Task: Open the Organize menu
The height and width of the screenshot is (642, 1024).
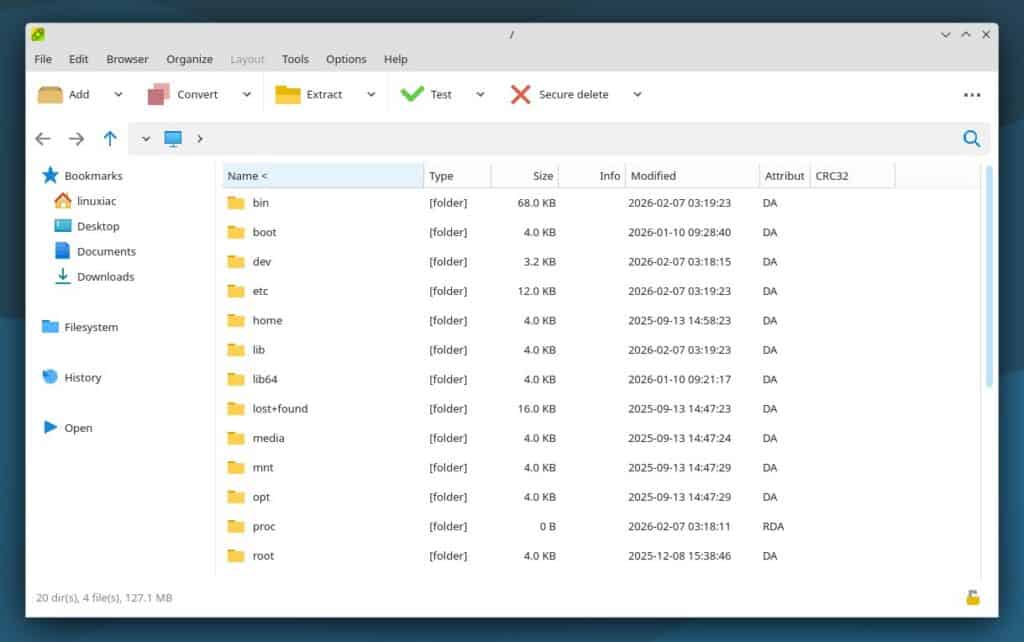Action: point(189,59)
